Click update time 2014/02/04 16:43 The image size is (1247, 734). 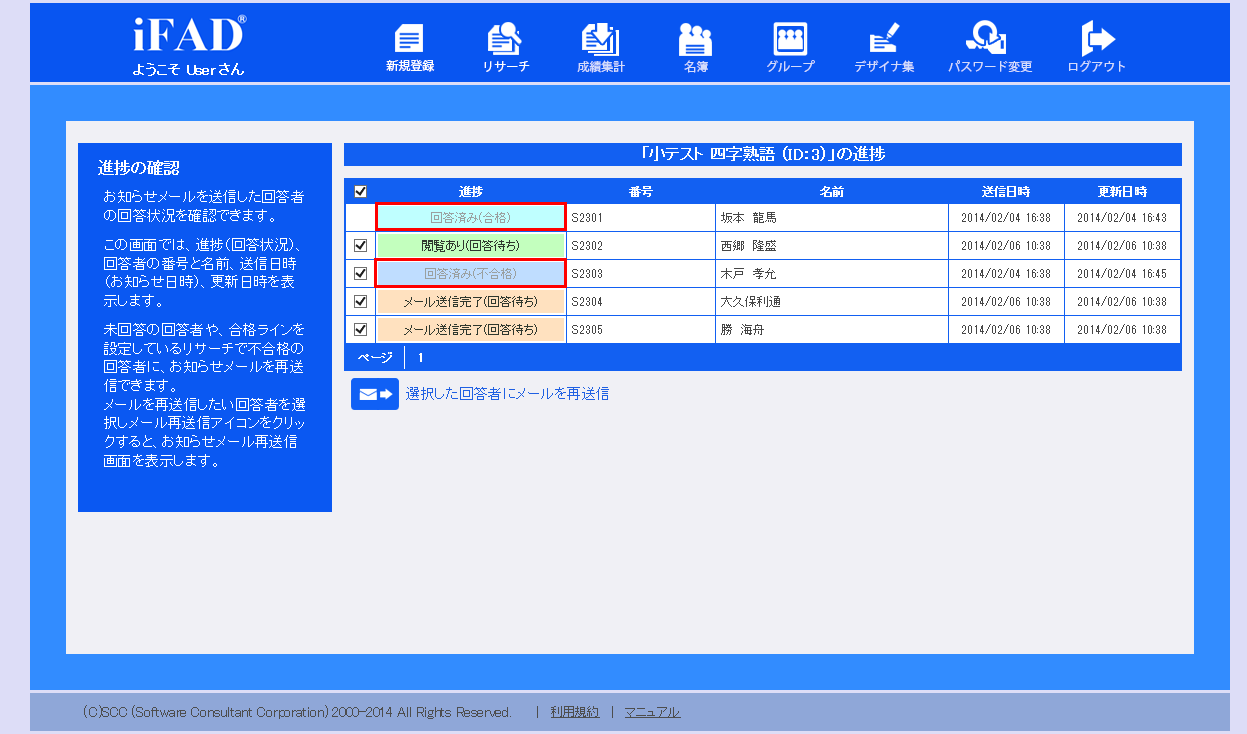point(1122,217)
